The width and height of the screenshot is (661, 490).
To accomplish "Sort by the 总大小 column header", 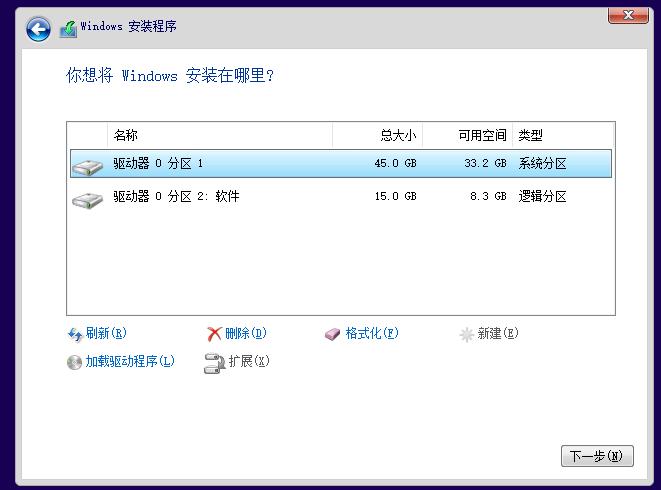I will pos(378,135).
